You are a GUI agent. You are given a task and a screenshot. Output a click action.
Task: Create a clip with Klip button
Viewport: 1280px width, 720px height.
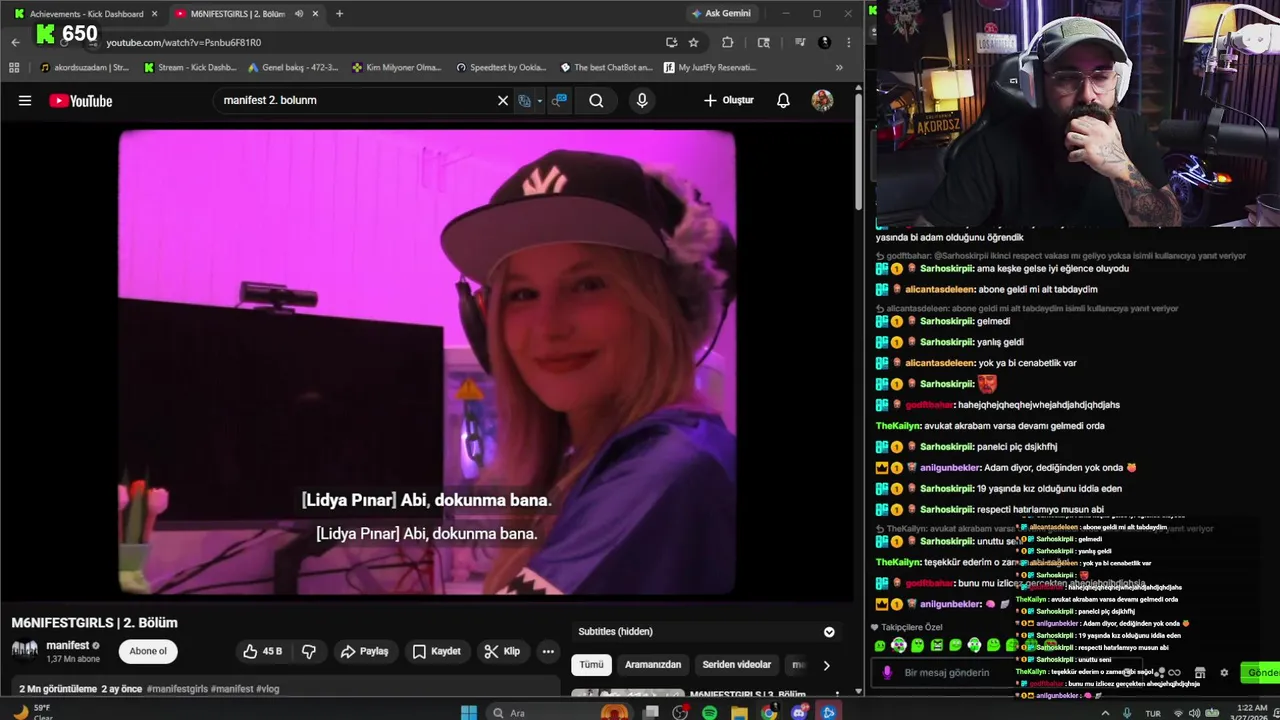(502, 651)
